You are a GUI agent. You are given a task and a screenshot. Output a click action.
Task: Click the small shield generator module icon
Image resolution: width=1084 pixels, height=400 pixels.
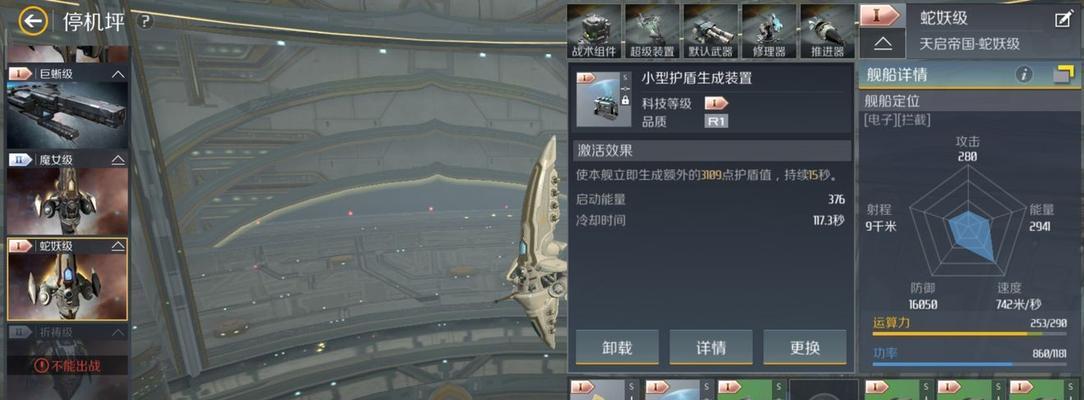coord(604,99)
